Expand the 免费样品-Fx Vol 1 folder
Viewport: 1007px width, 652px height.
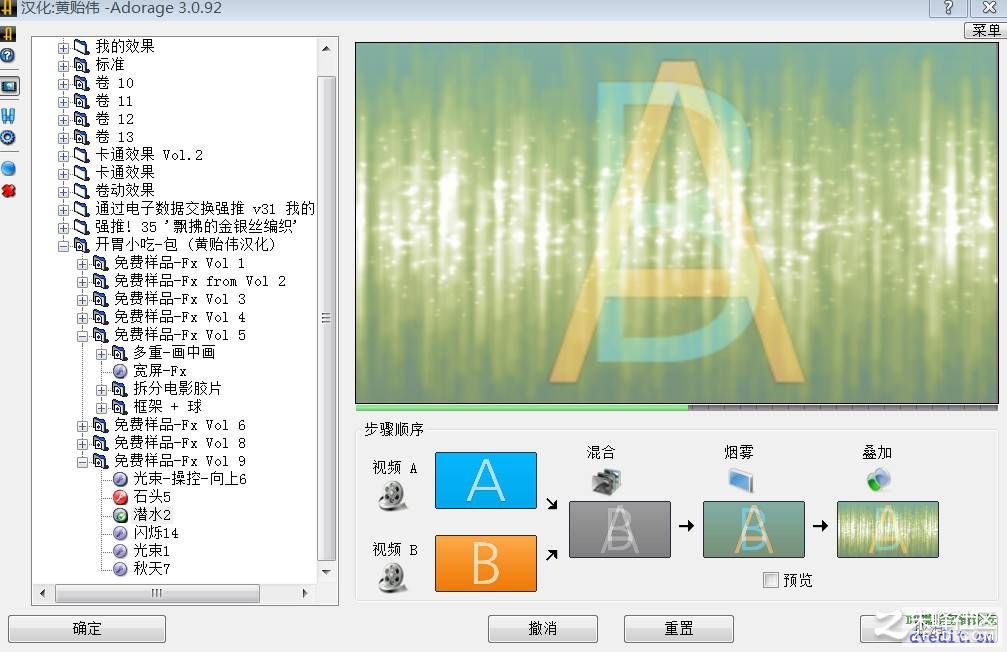point(82,263)
